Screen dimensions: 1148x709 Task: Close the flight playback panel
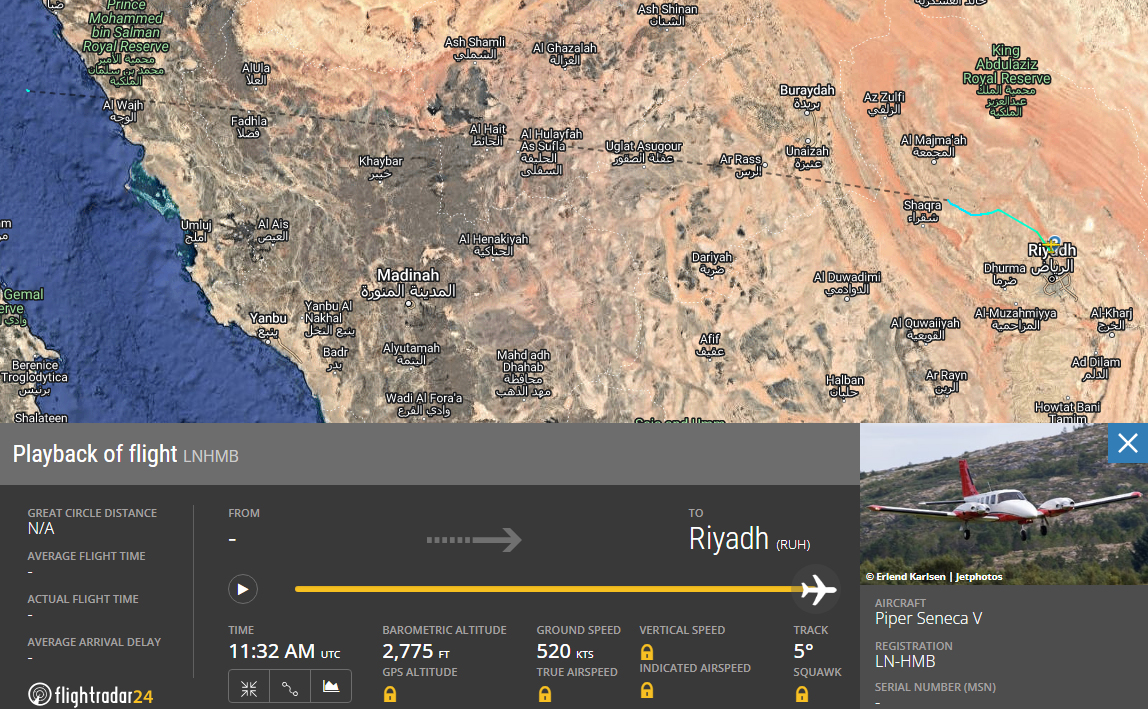pos(1128,443)
